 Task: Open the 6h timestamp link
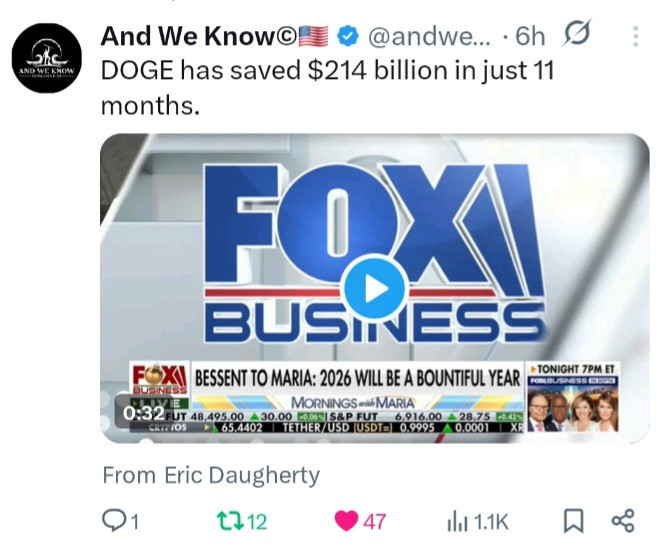pyautogui.click(x=530, y=37)
